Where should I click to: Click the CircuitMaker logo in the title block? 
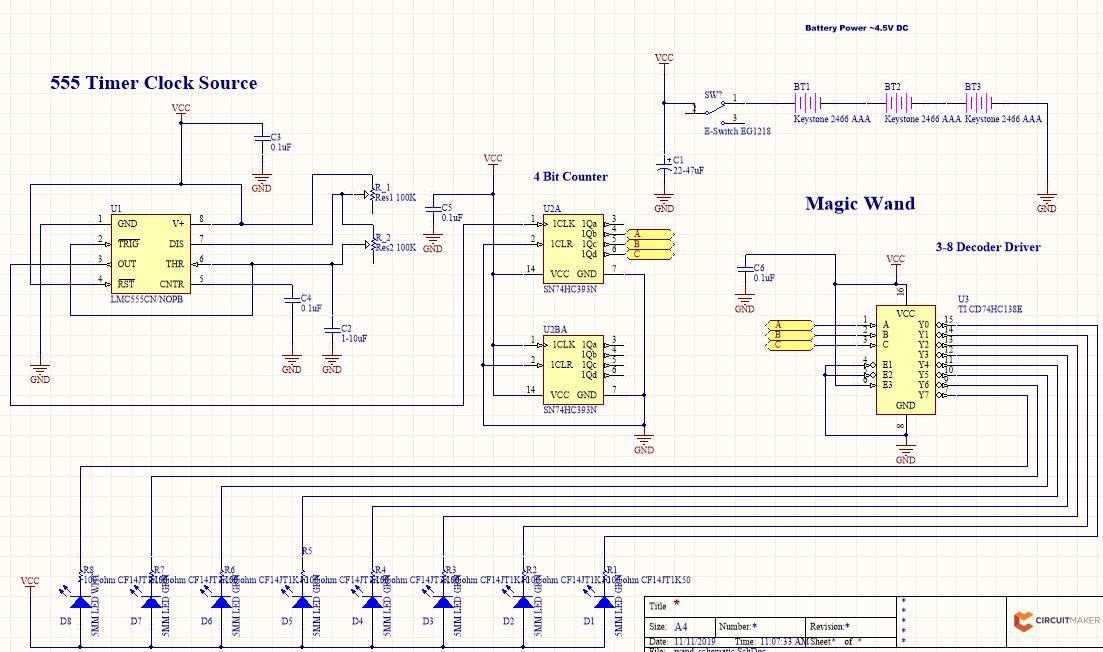pyautogui.click(x=1056, y=621)
